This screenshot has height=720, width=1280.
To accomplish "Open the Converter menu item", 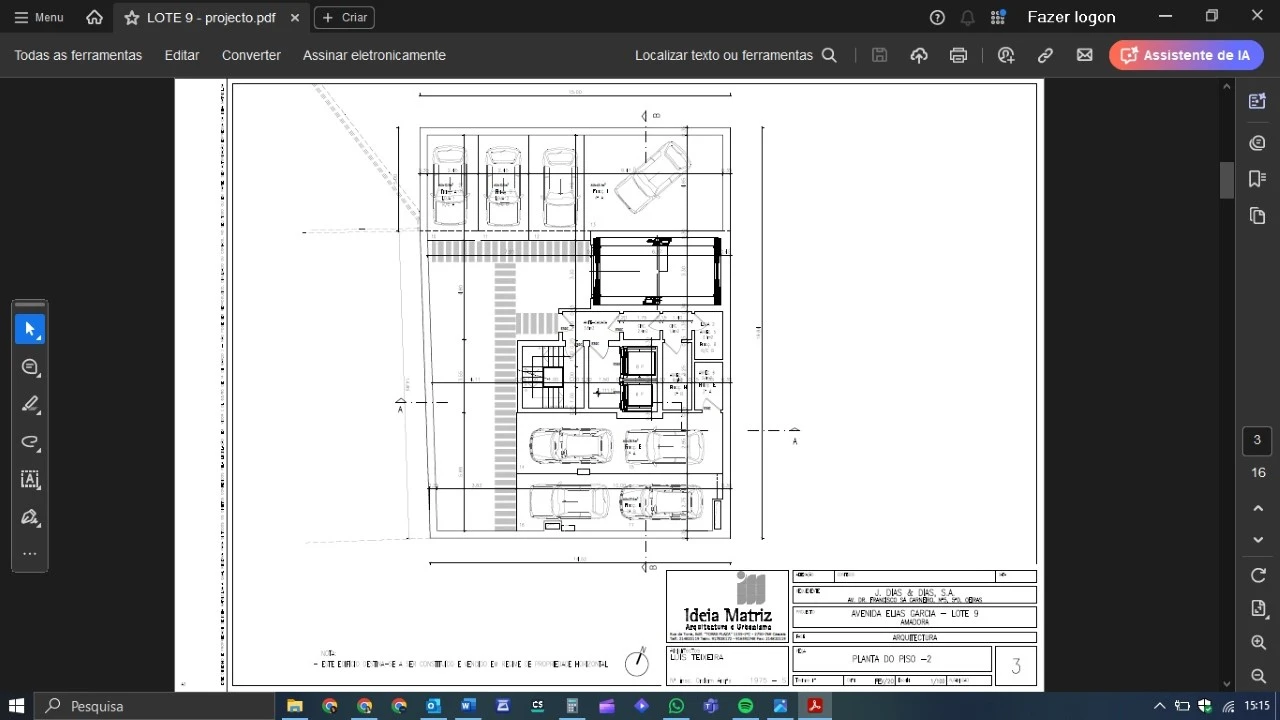I will 251,56.
